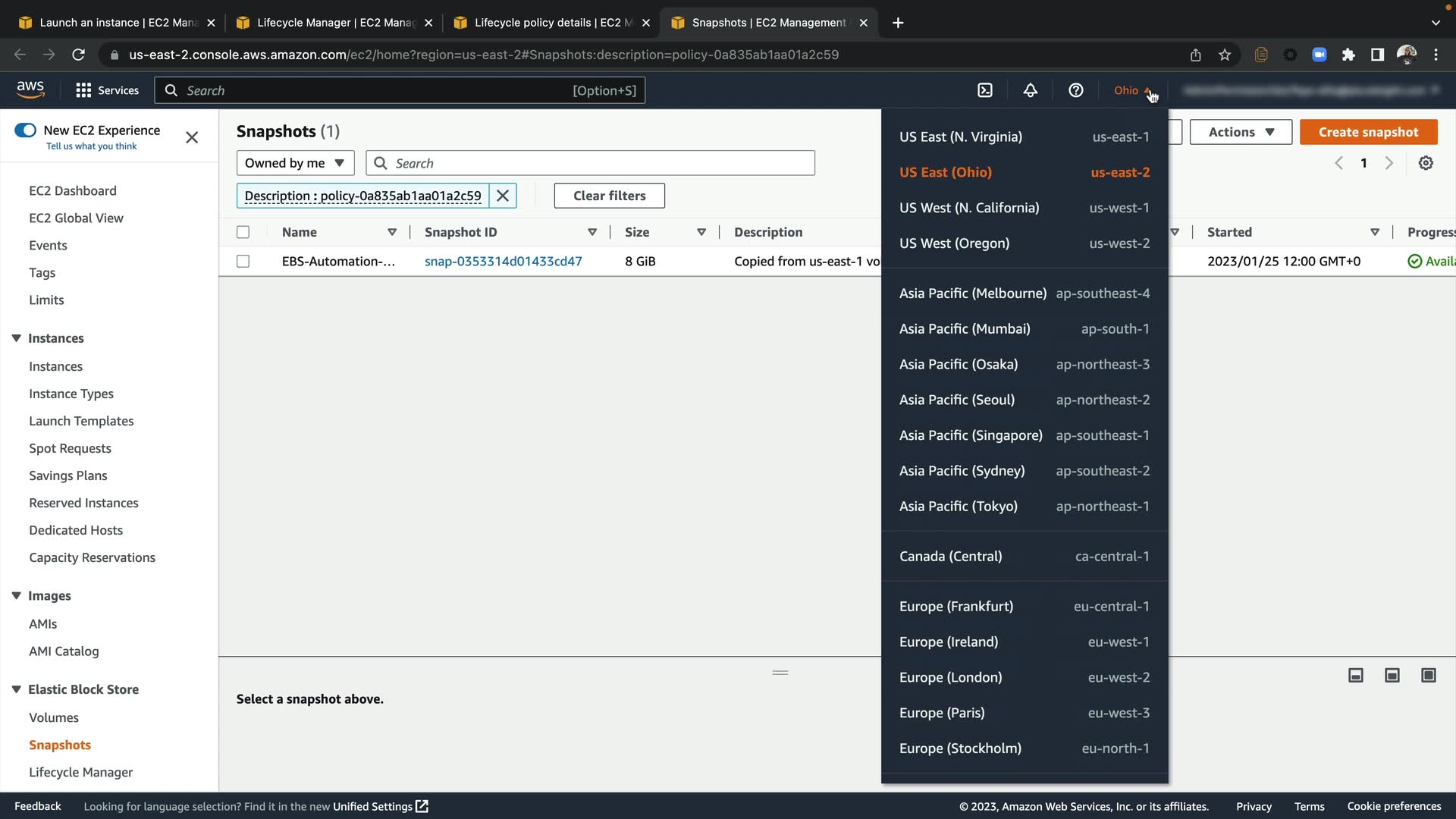The height and width of the screenshot is (819, 1456).
Task: Maximize the details split panel
Action: tap(1428, 675)
